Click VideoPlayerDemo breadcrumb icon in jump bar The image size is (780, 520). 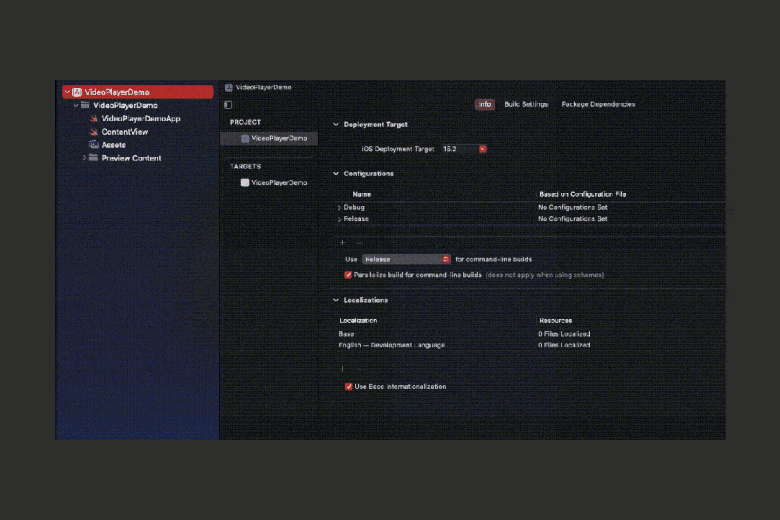[228, 88]
